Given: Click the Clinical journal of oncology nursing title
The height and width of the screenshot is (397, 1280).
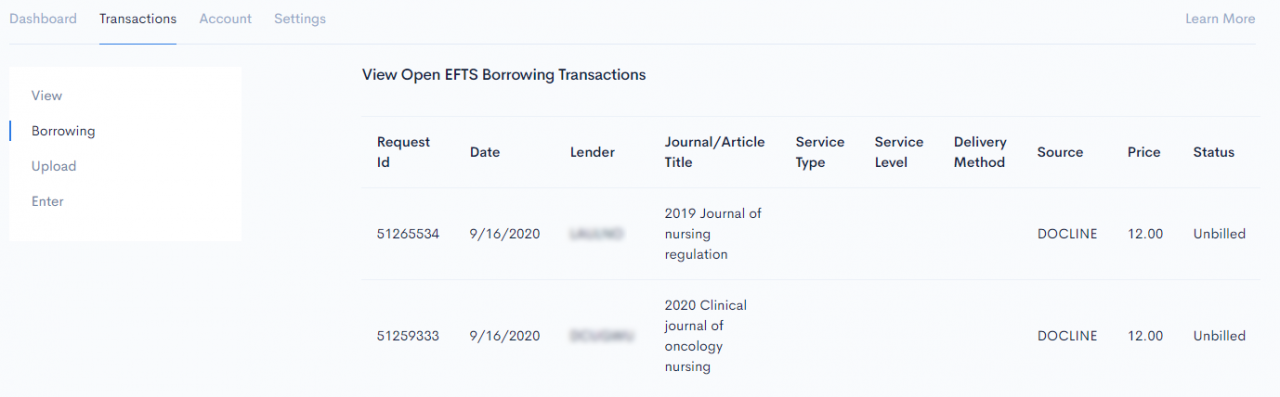Looking at the screenshot, I should tap(706, 336).
